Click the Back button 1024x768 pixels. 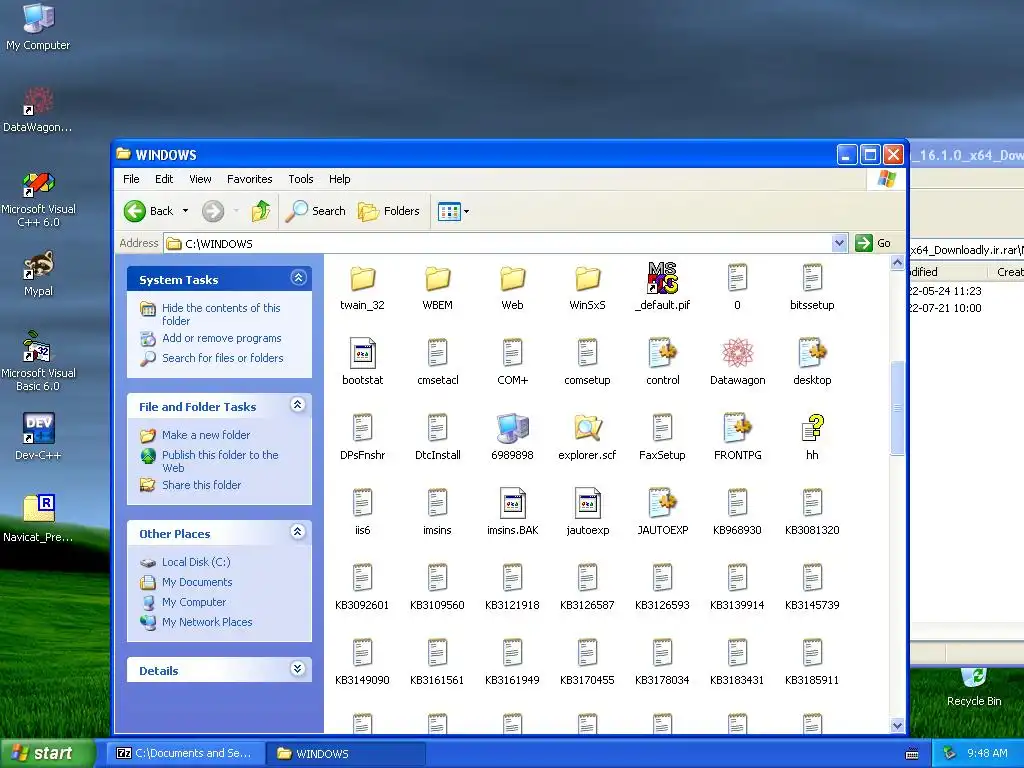(150, 211)
